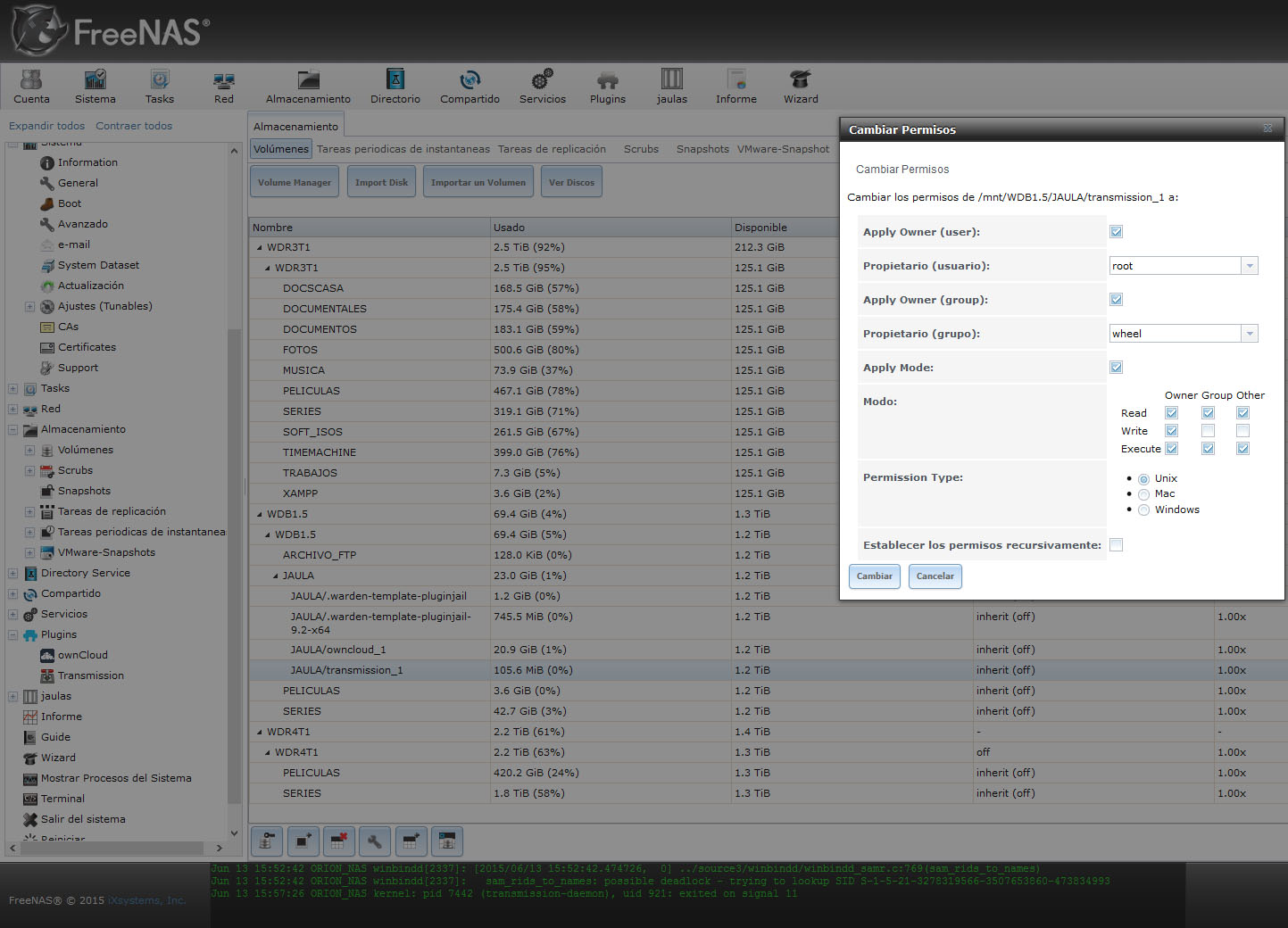Open the Directorio toolbar icon

395,87
